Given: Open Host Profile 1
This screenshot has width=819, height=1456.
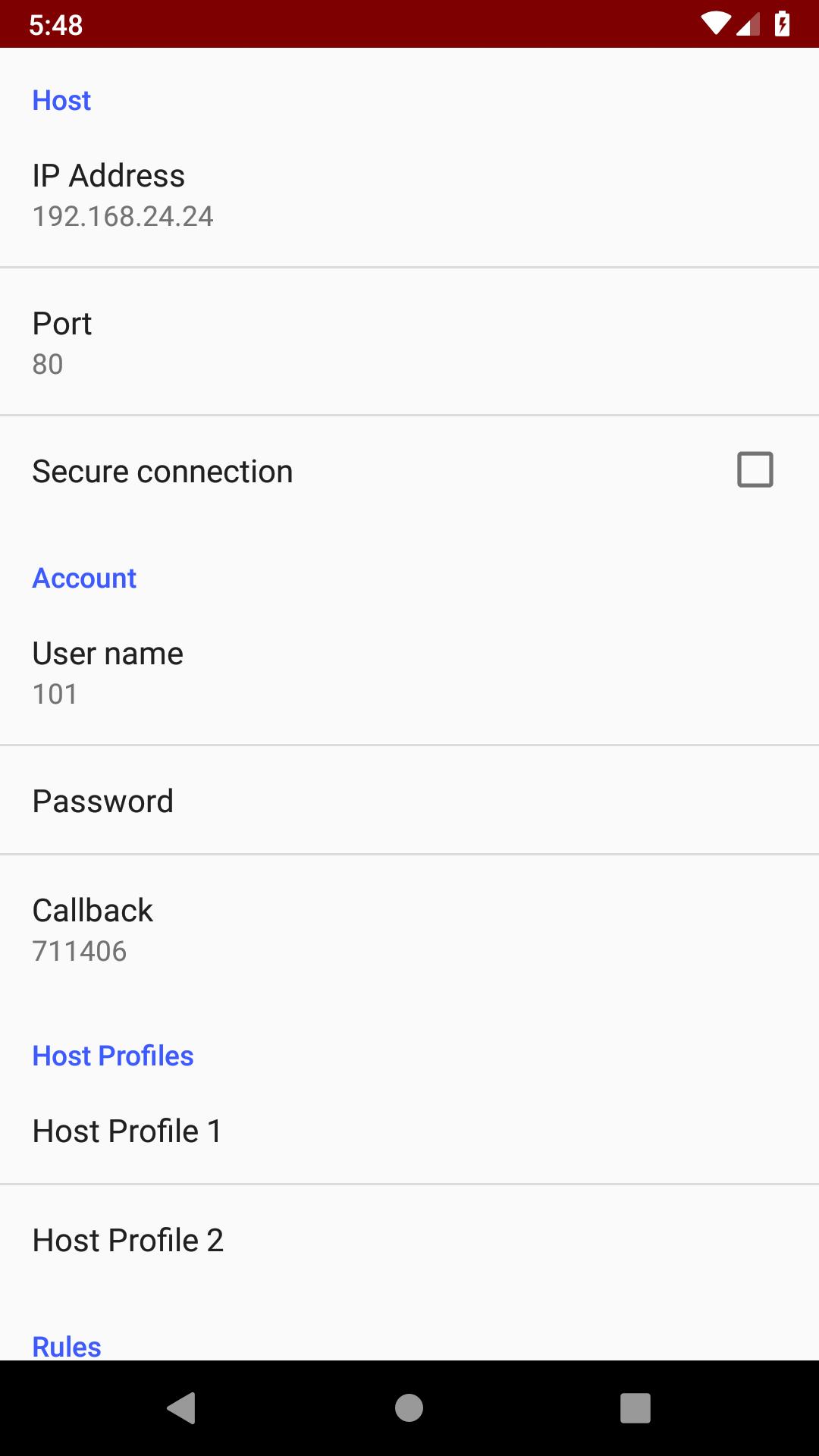Looking at the screenshot, I should coord(409,1131).
